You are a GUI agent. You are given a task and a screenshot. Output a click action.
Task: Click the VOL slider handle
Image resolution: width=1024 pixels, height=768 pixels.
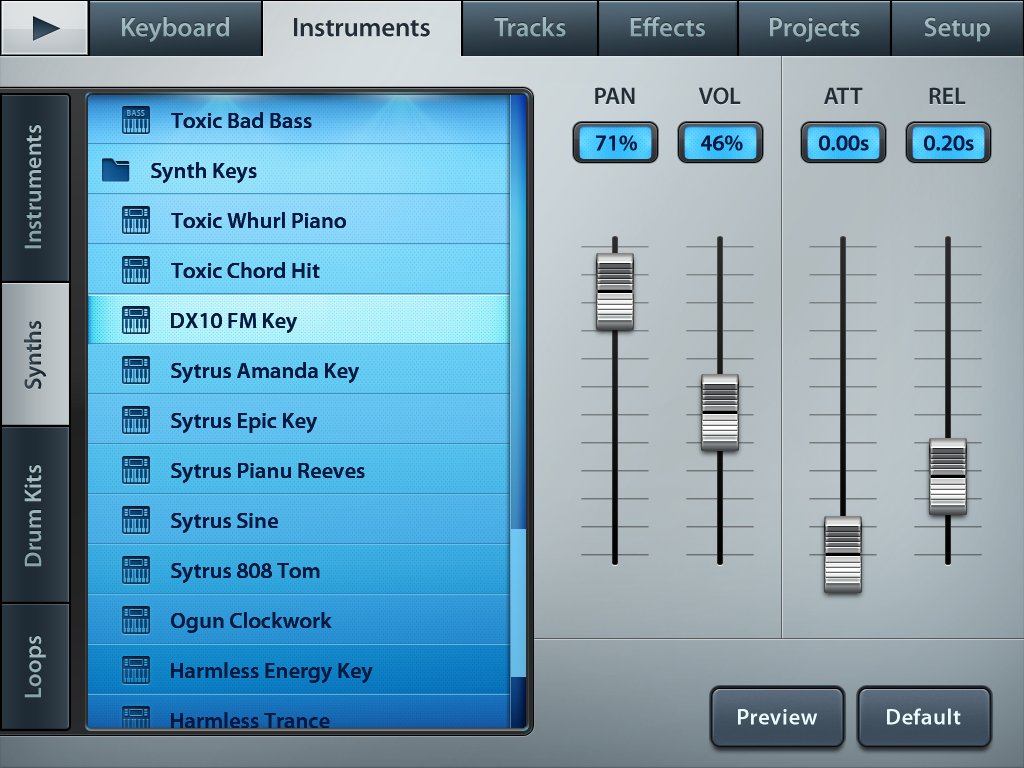720,413
